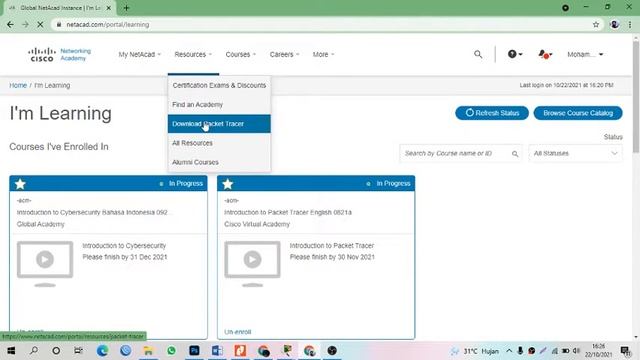The width and height of the screenshot is (640, 360).
Task: Open the More menu
Action: [x=323, y=54]
